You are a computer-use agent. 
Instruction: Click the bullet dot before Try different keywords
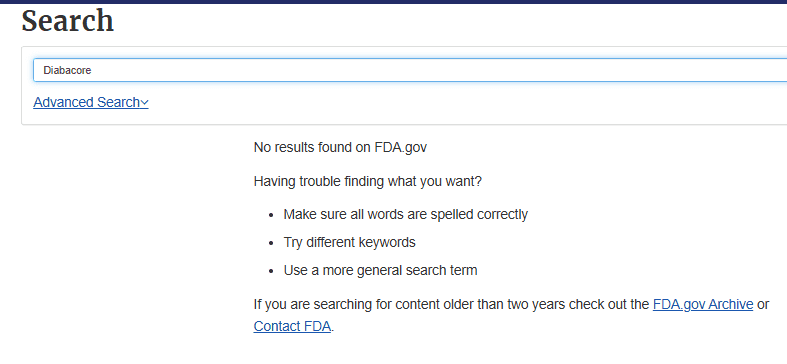[x=272, y=244]
